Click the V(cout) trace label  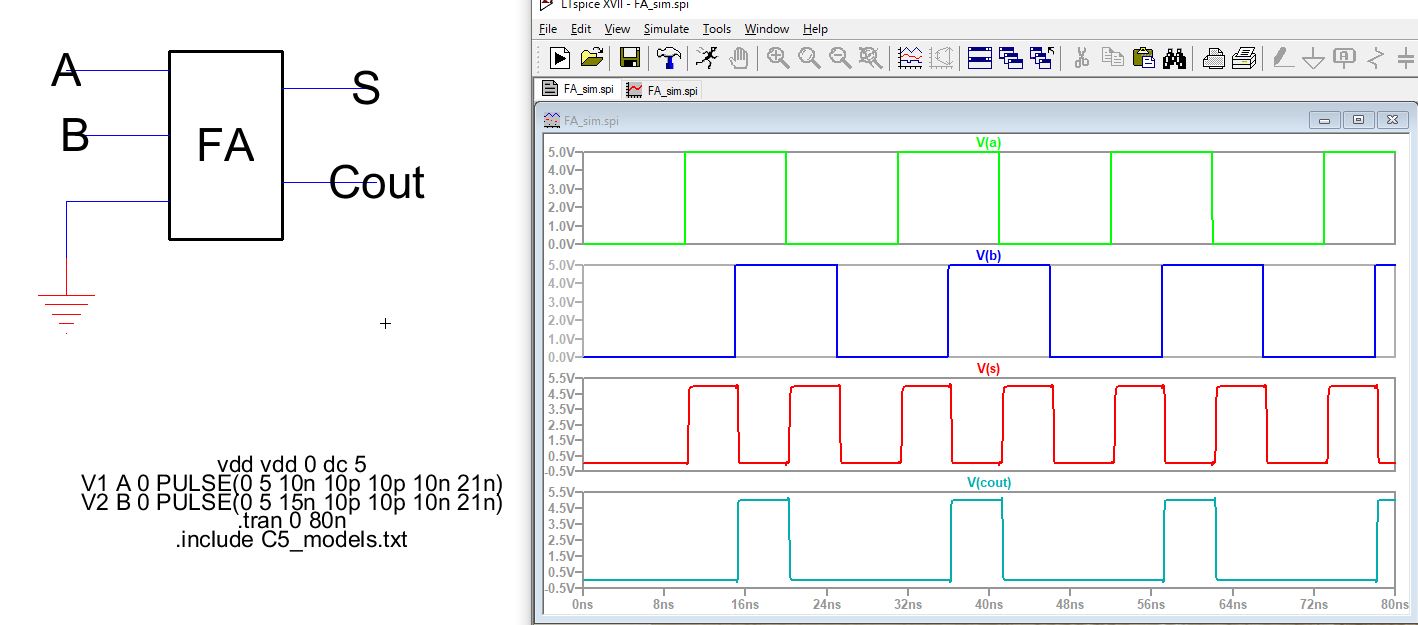988,482
